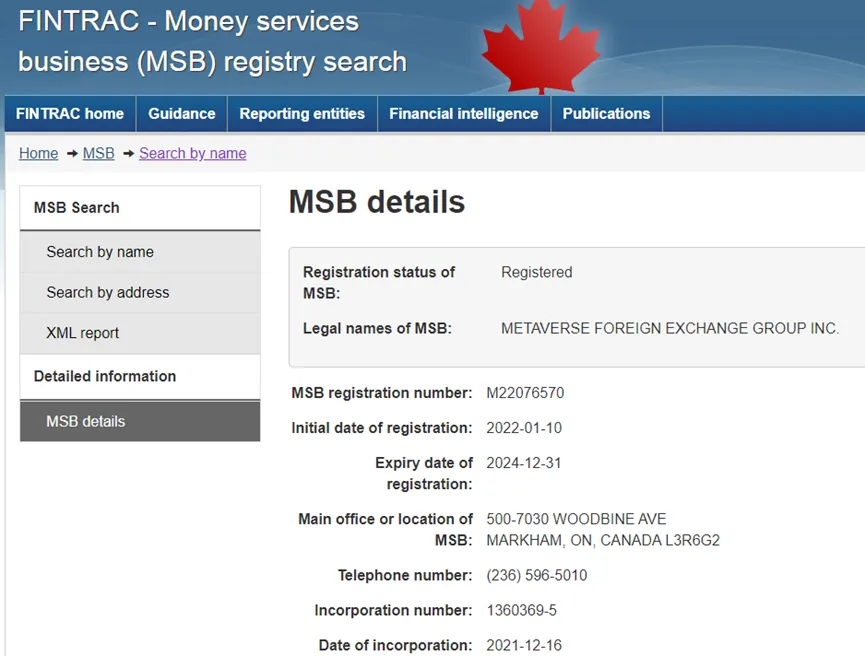Follow the MSB breadcrumb link
The width and height of the screenshot is (865, 656).
99,153
